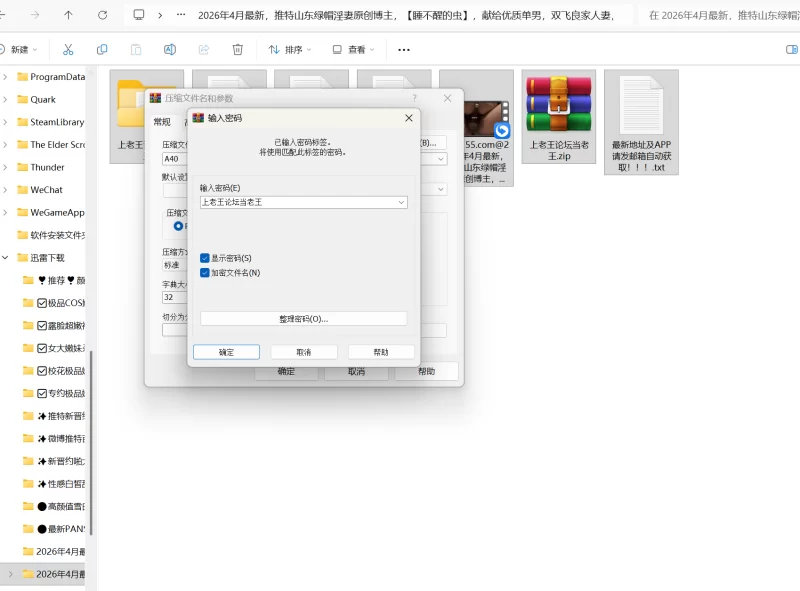The image size is (800, 591).
Task: Select the 微博推特 subfolder in tree
Action: tap(54, 439)
